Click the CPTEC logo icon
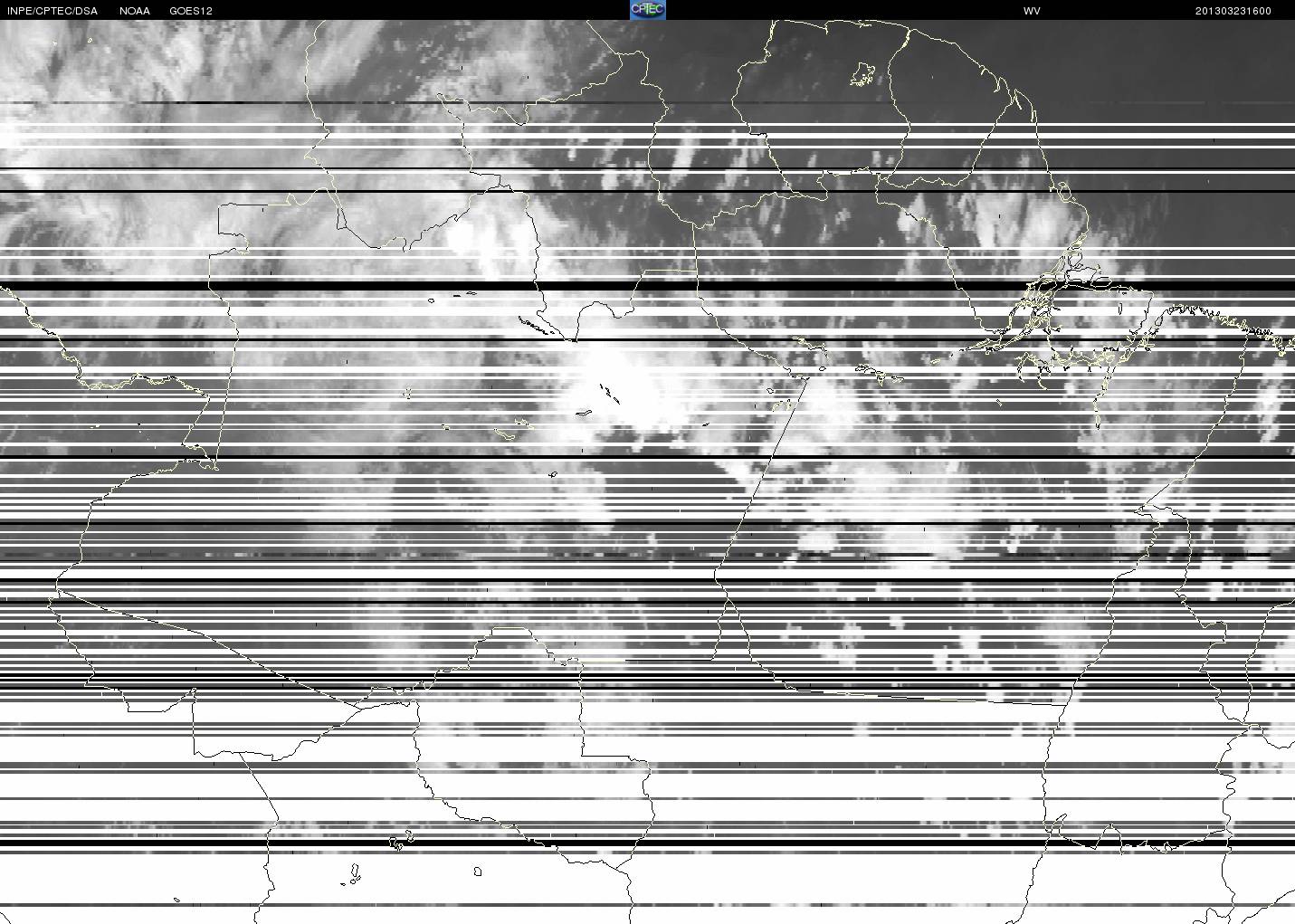 pyautogui.click(x=648, y=10)
